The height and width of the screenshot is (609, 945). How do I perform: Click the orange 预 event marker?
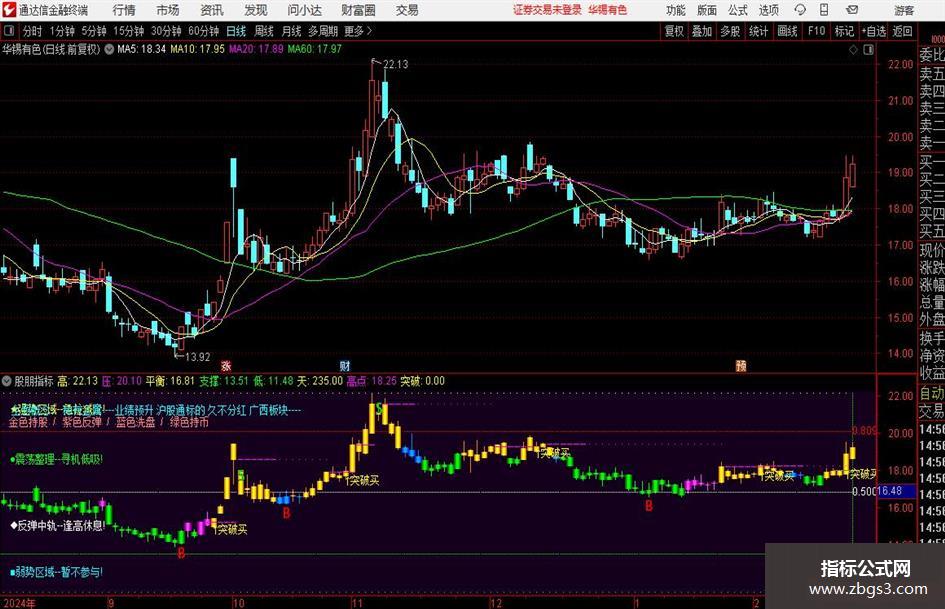[x=741, y=365]
